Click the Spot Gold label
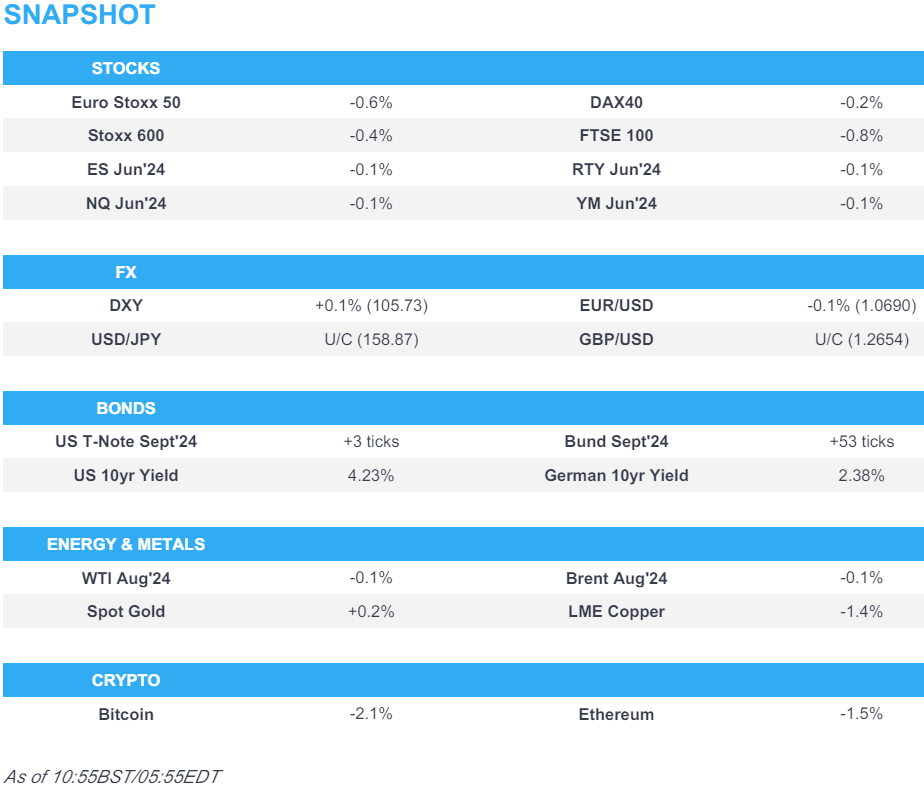 click(126, 612)
